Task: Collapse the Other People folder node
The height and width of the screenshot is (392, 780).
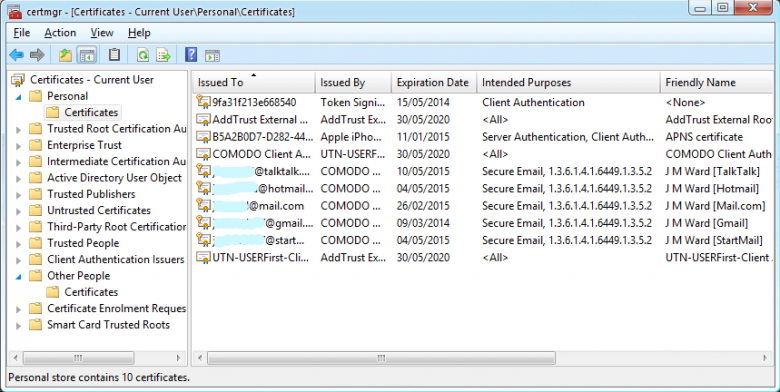Action: click(18, 276)
